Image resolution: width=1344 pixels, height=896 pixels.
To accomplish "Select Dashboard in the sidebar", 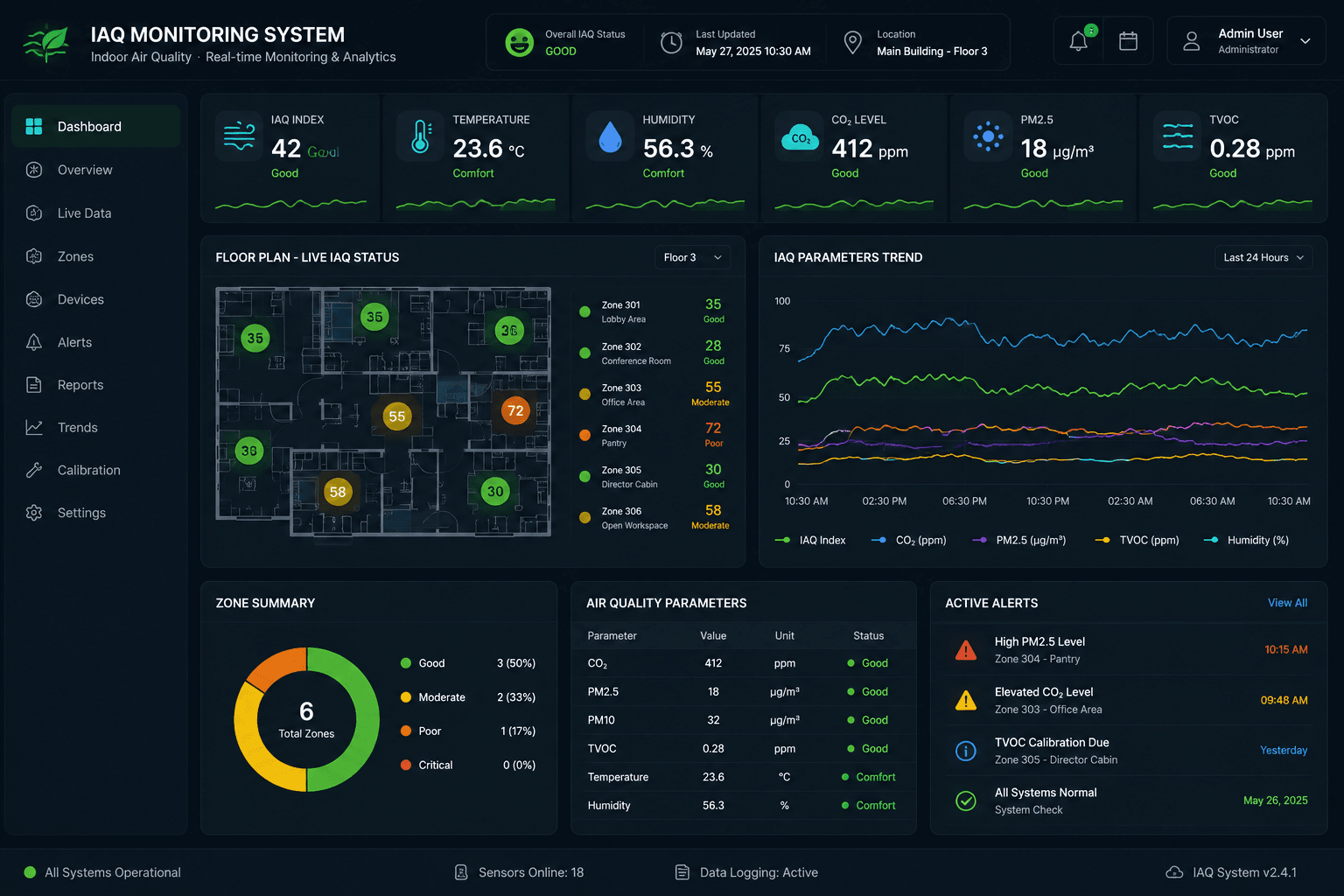I will pyautogui.click(x=96, y=127).
